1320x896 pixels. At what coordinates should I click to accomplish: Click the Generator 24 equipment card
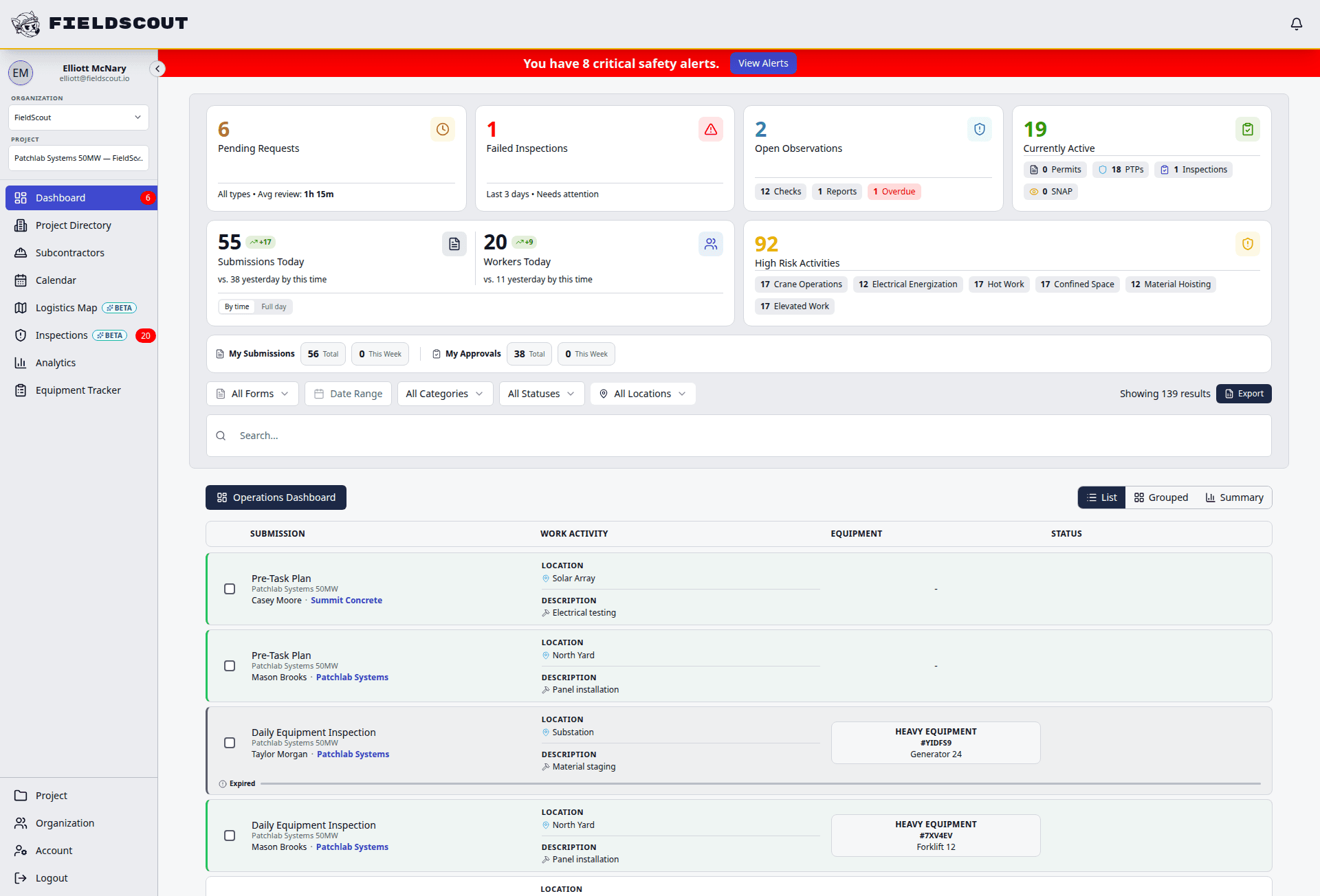[936, 743]
